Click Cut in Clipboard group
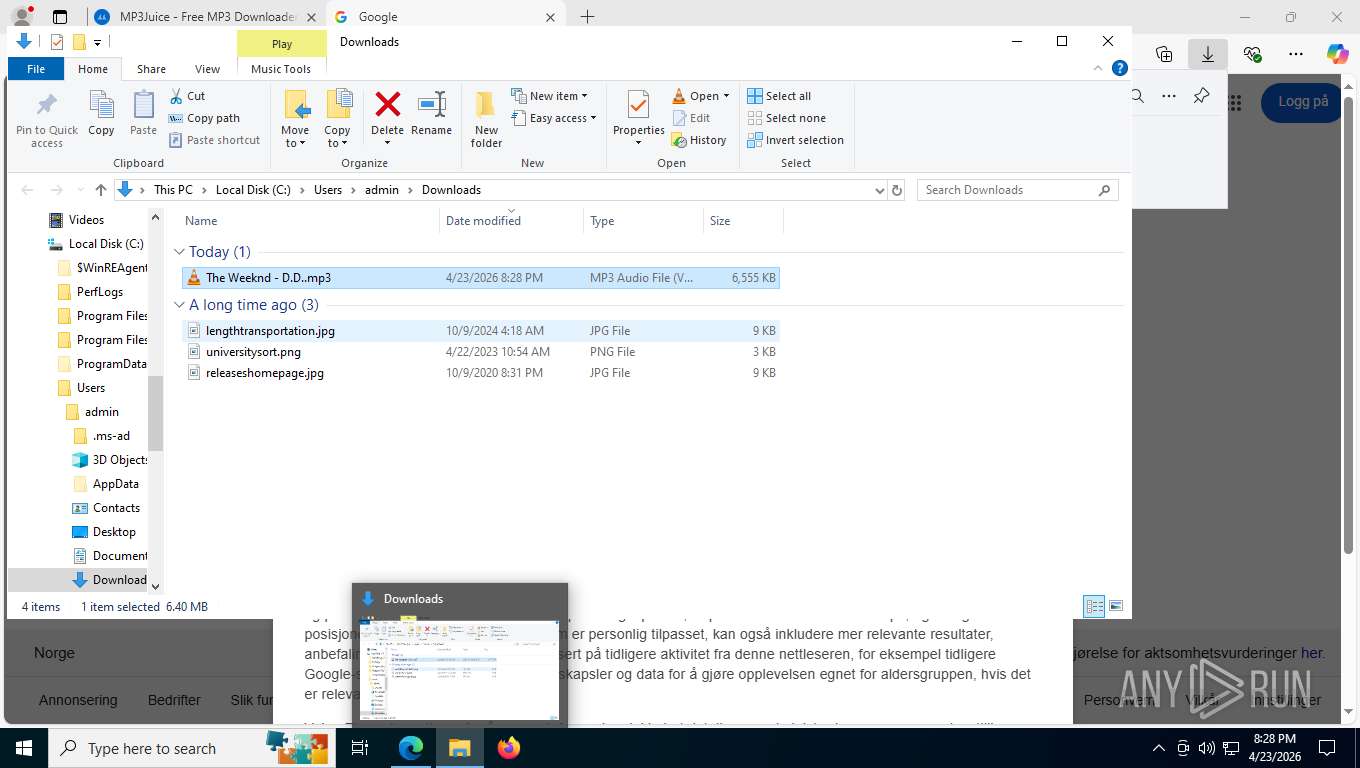The width and height of the screenshot is (1360, 768). [186, 96]
